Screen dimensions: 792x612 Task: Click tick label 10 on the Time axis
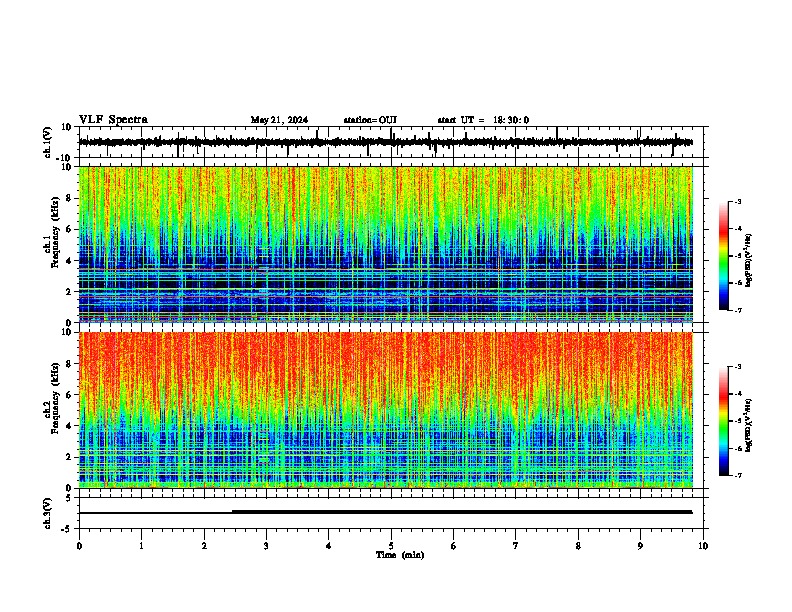pos(703,546)
